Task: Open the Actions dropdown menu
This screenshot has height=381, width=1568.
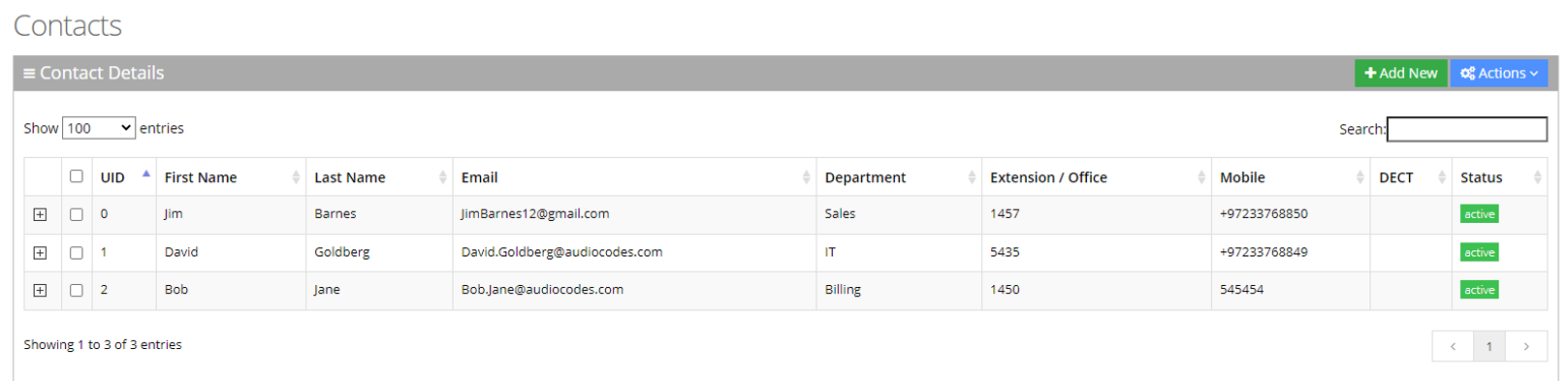Action: click(1499, 74)
